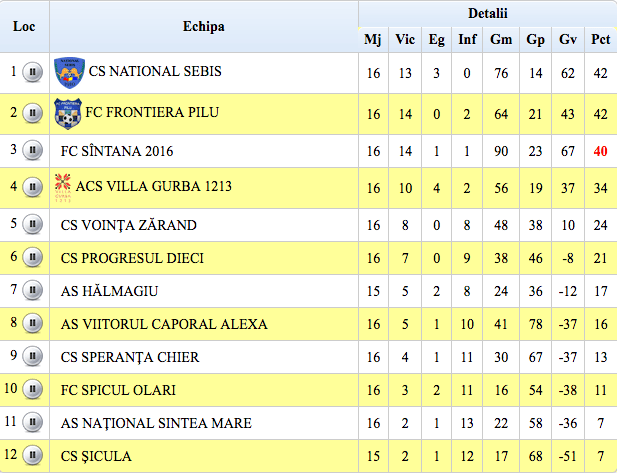This screenshot has height=473, width=617.
Task: Click the Echipa column header
Action: tap(203, 26)
